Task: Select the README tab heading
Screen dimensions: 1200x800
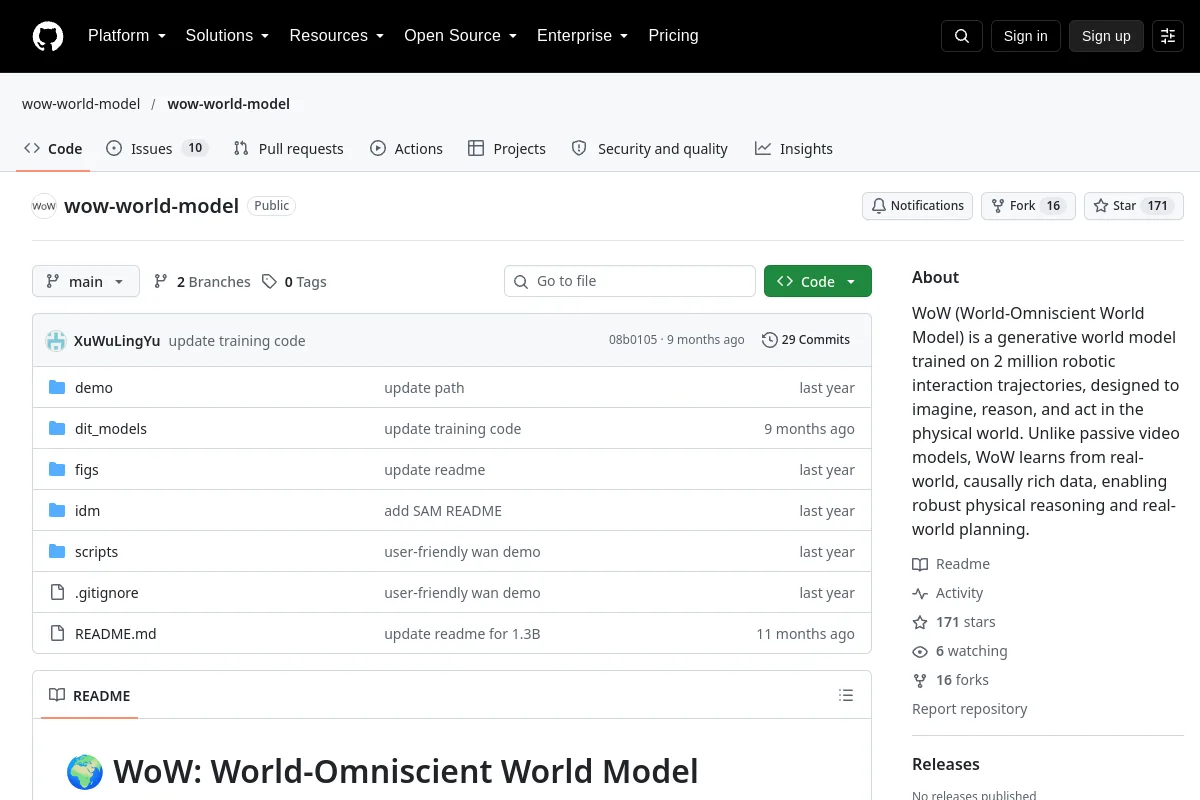Action: pyautogui.click(x=90, y=696)
